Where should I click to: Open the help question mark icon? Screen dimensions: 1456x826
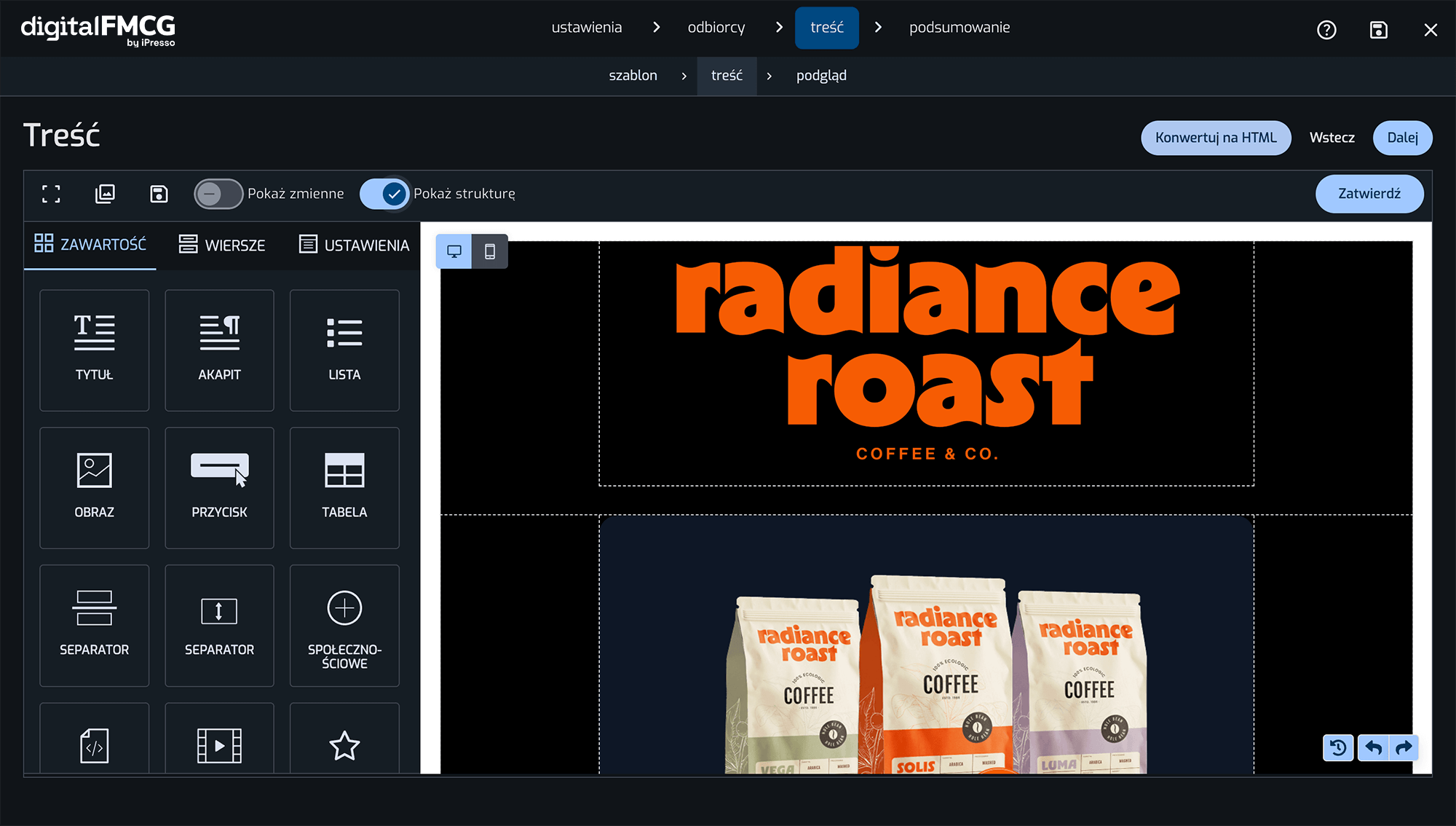[1326, 30]
